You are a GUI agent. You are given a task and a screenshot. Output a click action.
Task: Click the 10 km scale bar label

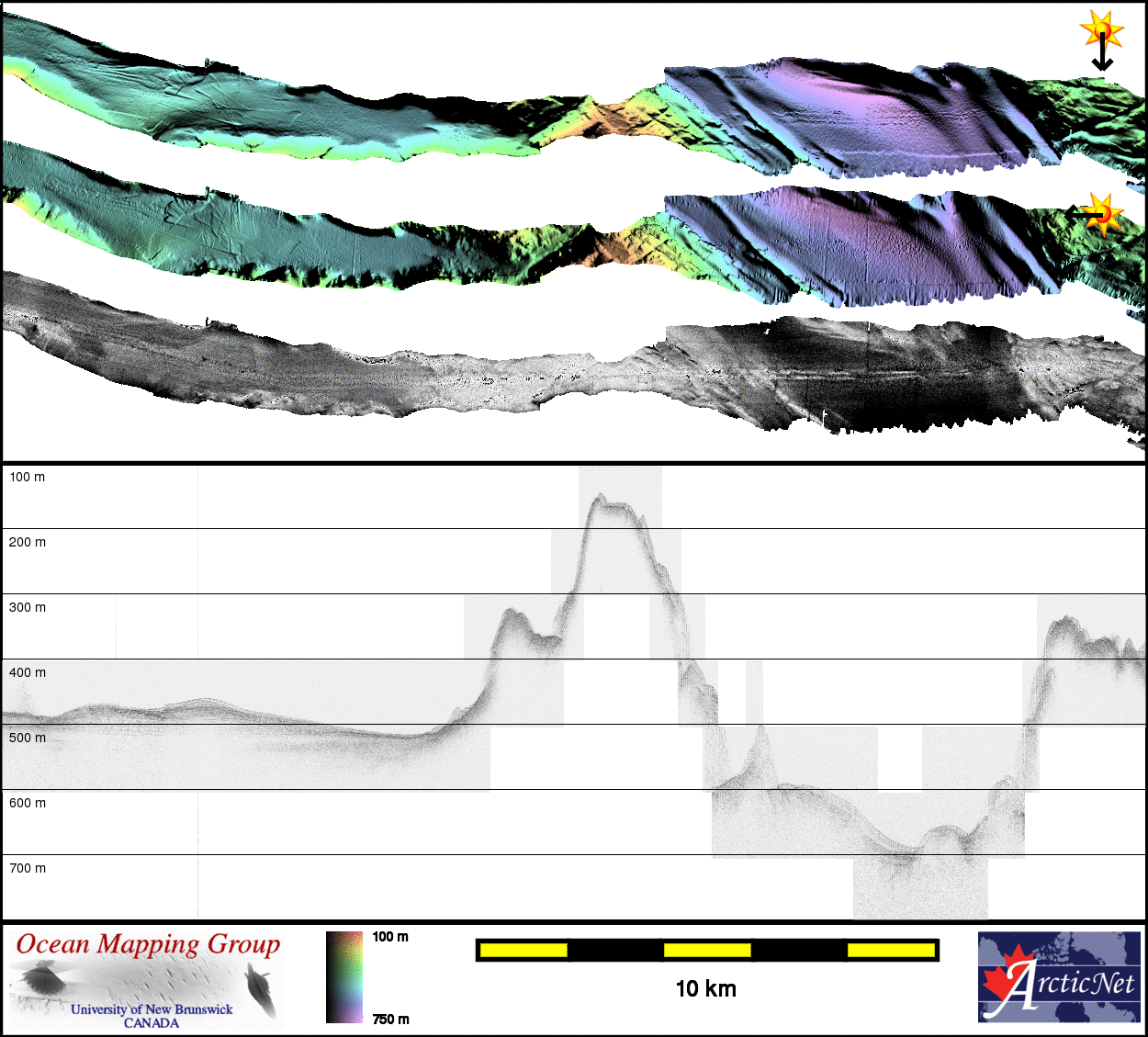(x=705, y=988)
